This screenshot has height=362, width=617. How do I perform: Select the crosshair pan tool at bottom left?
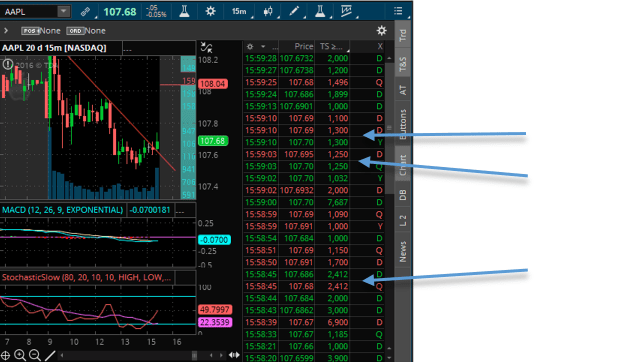coord(6,356)
